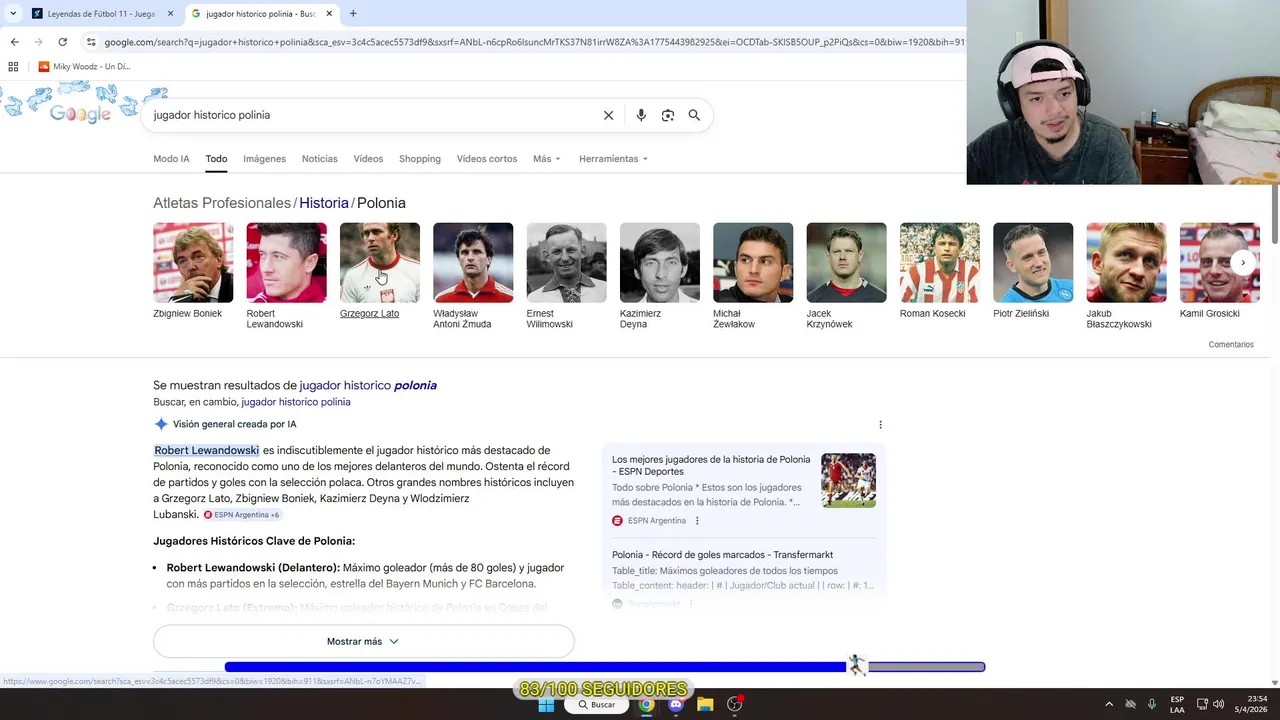Open ESPN Argentina source options menu
This screenshot has width=1280, height=720.
pos(697,521)
